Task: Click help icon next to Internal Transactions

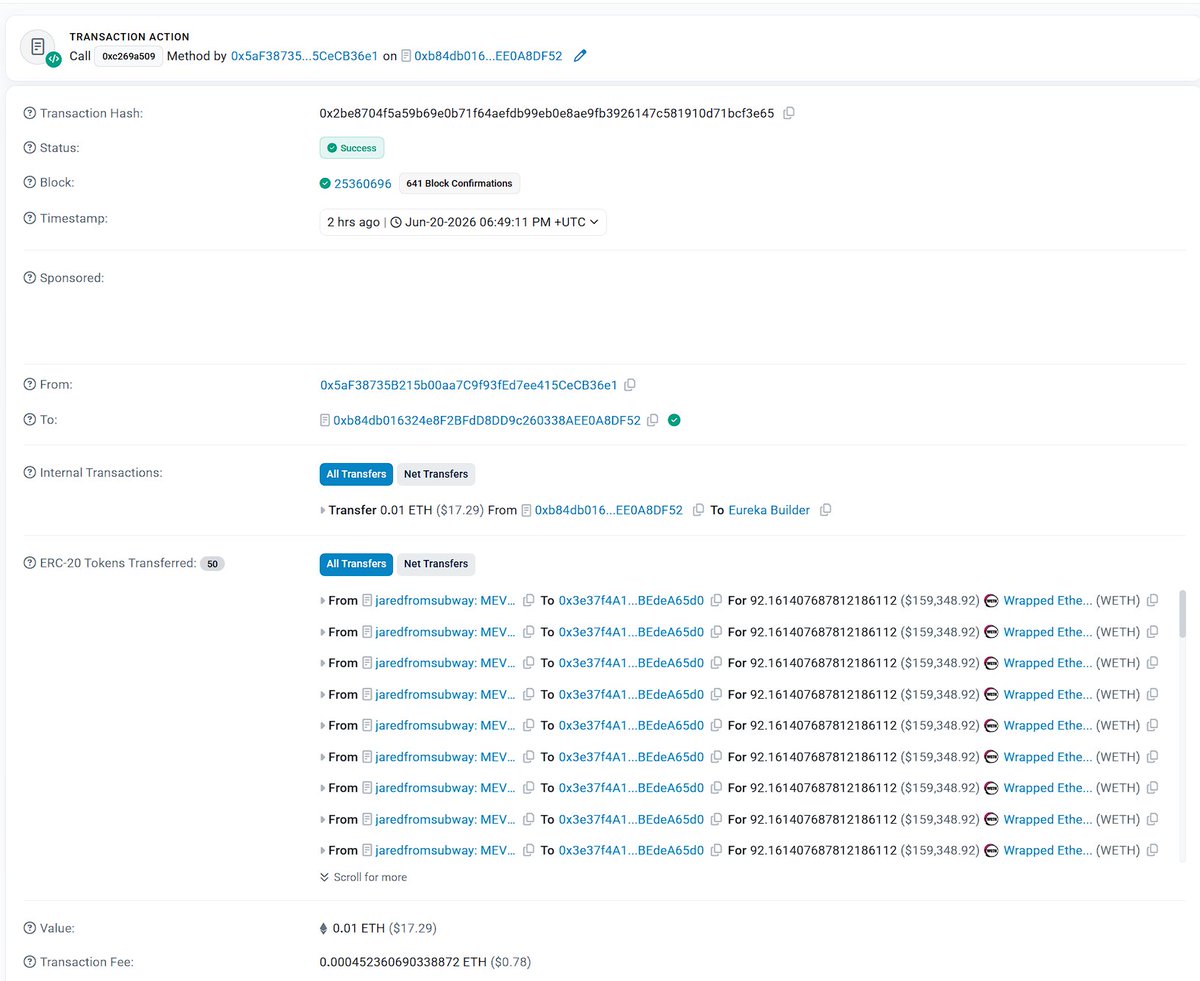Action: pyautogui.click(x=30, y=473)
